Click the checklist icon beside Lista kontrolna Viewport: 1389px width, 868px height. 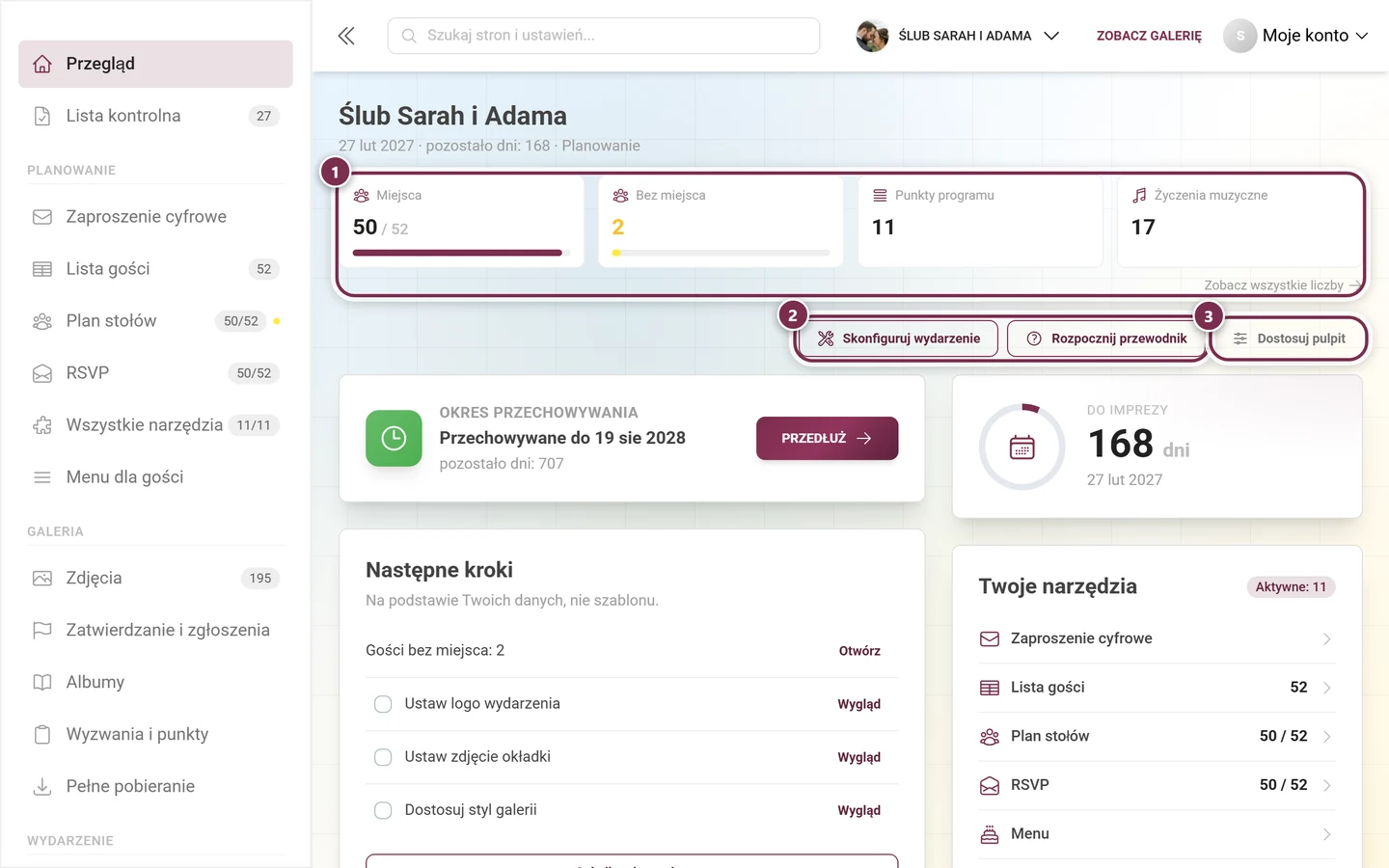point(42,116)
